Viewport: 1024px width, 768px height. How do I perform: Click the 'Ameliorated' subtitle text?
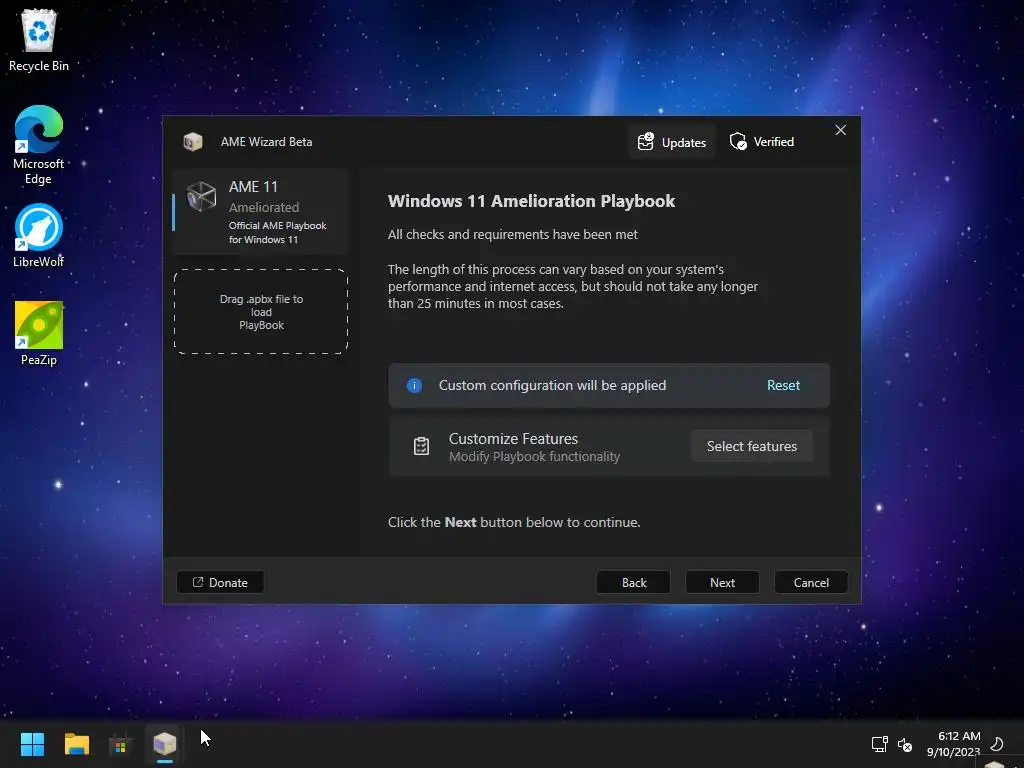click(264, 207)
